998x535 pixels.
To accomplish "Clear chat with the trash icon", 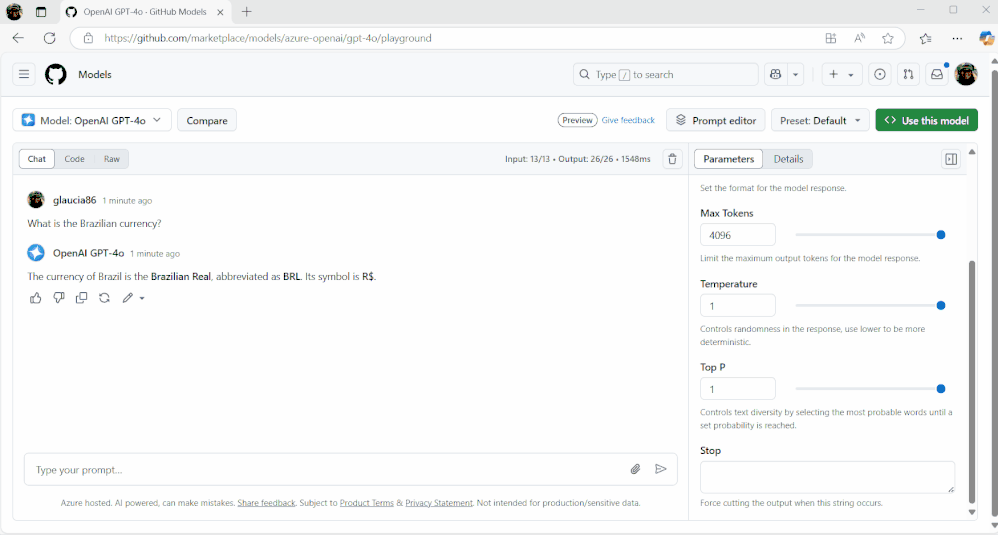I will (672, 159).
